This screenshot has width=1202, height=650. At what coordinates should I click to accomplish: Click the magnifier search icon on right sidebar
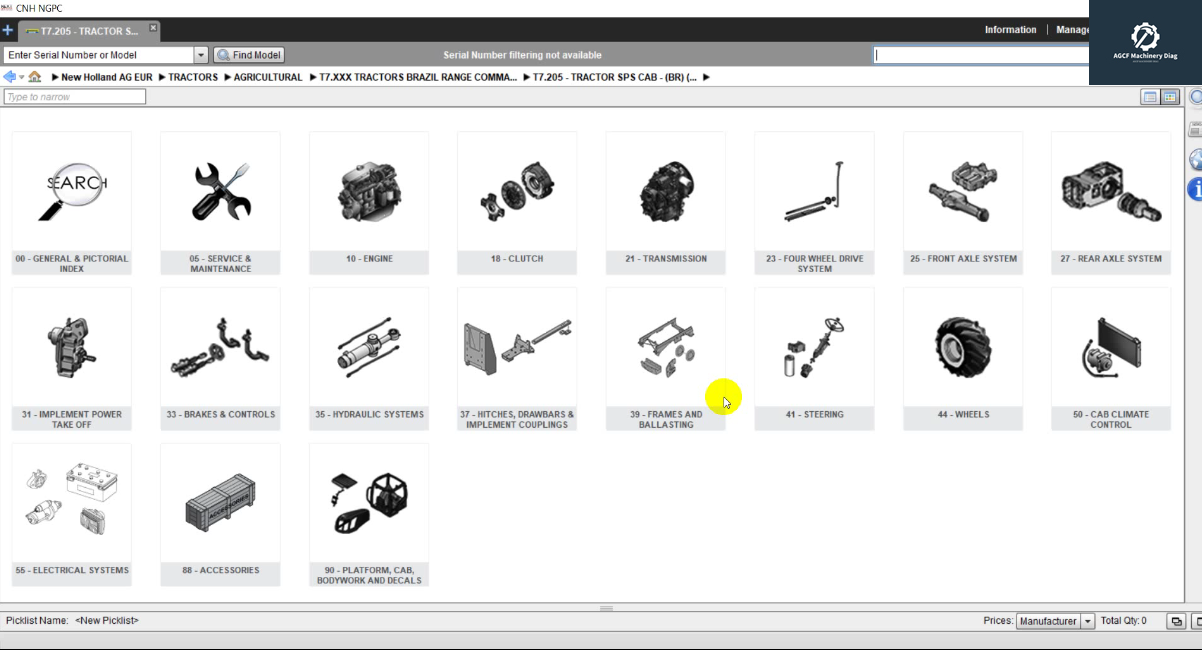click(x=1195, y=96)
